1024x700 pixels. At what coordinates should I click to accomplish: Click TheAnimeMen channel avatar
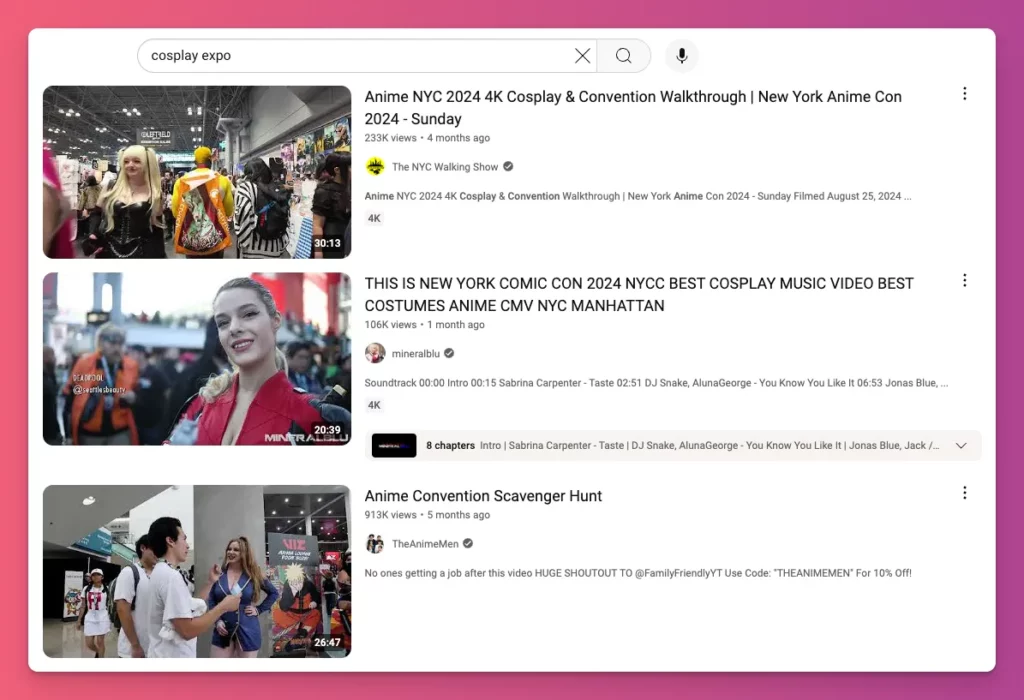coord(375,543)
